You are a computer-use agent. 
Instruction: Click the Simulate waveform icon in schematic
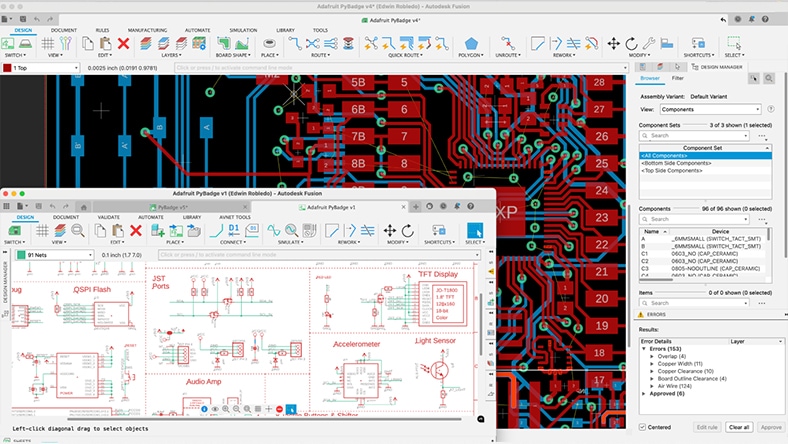(x=273, y=231)
